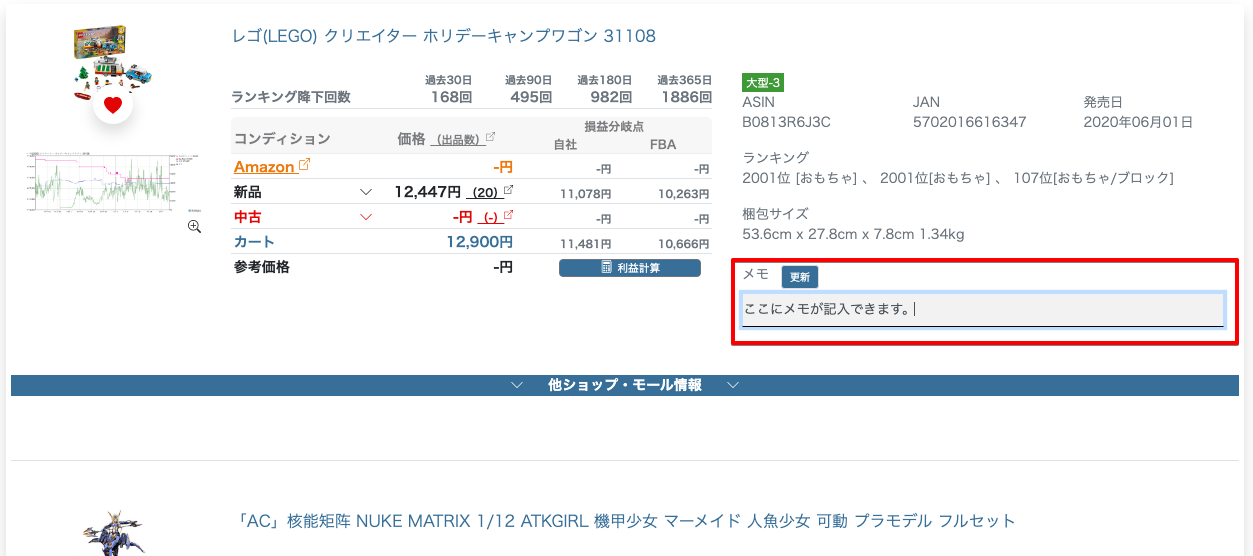The height and width of the screenshot is (556, 1253).
Task: Click the cart price 12,900円
Action: 479,241
